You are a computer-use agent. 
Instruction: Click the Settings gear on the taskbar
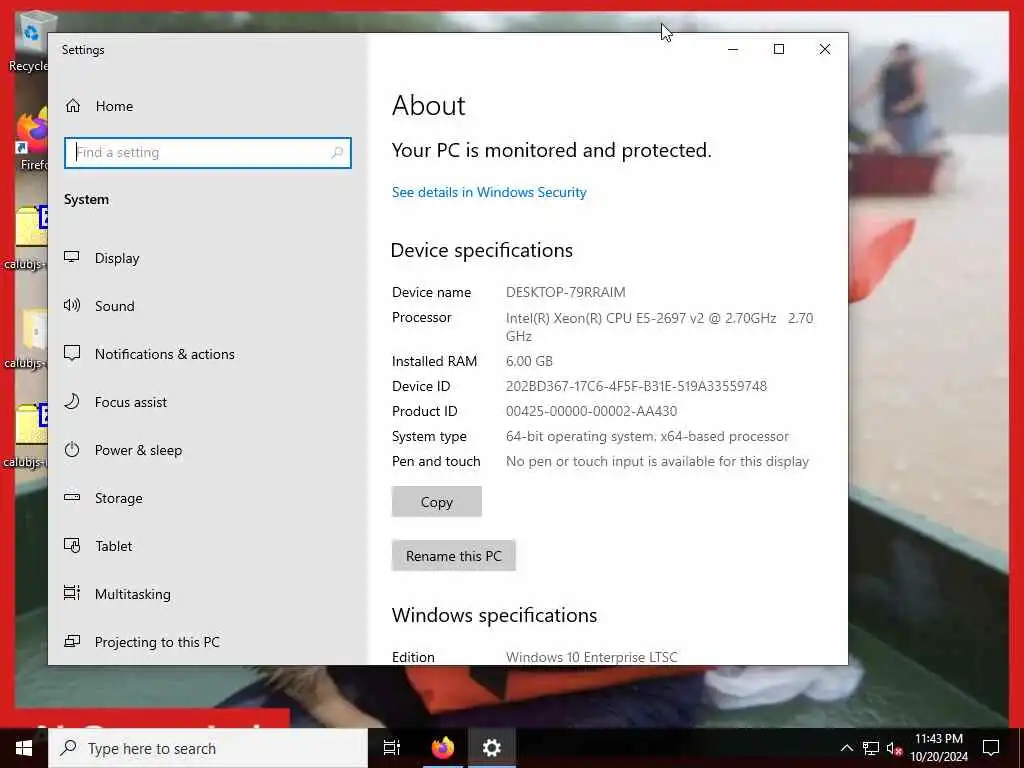pyautogui.click(x=492, y=748)
